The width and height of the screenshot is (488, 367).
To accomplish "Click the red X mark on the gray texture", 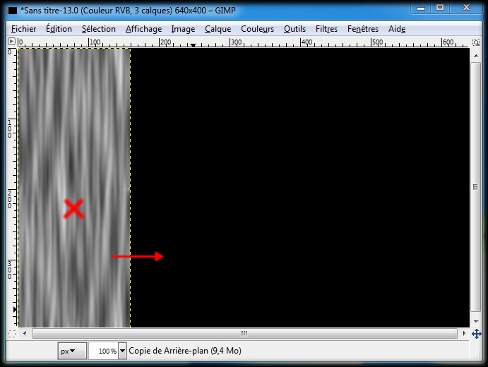I will pos(74,209).
